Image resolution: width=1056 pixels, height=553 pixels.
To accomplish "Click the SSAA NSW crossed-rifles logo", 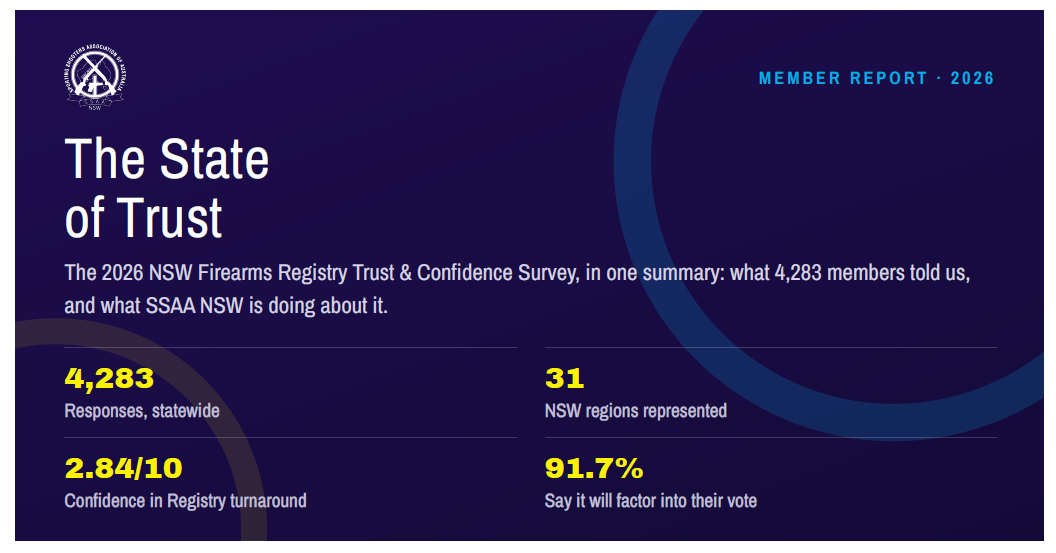I will pos(95,78).
